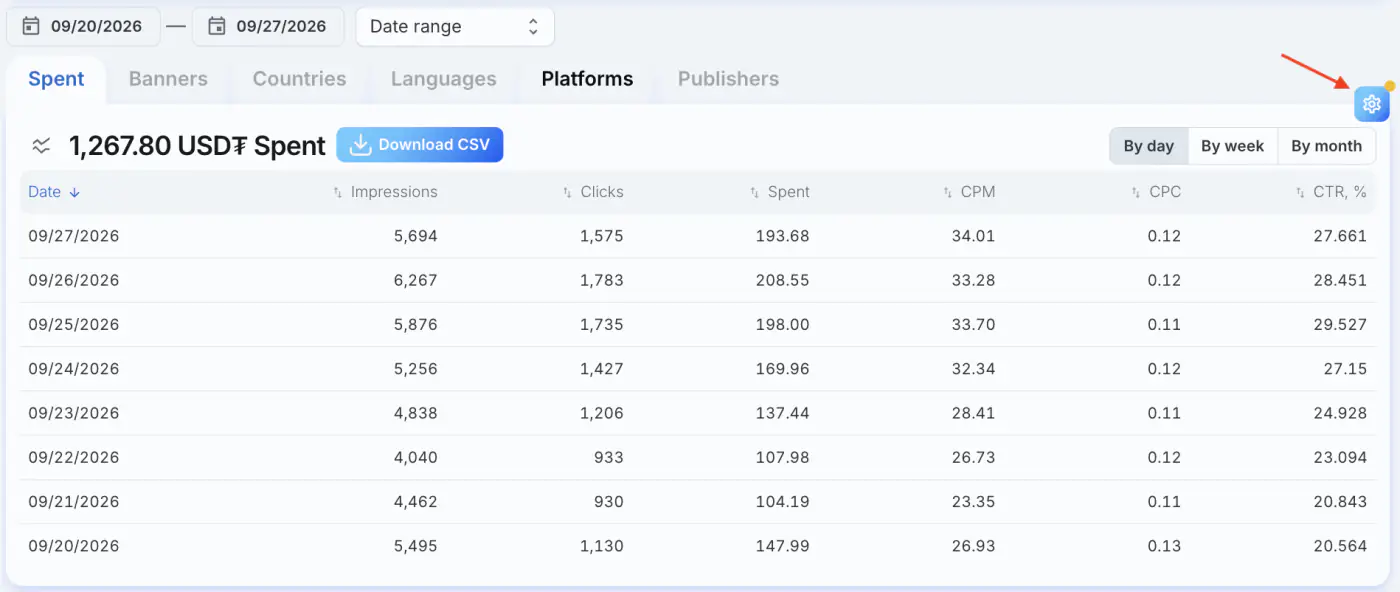The height and width of the screenshot is (592, 1400).
Task: Open the settings gear button
Action: 1372,104
